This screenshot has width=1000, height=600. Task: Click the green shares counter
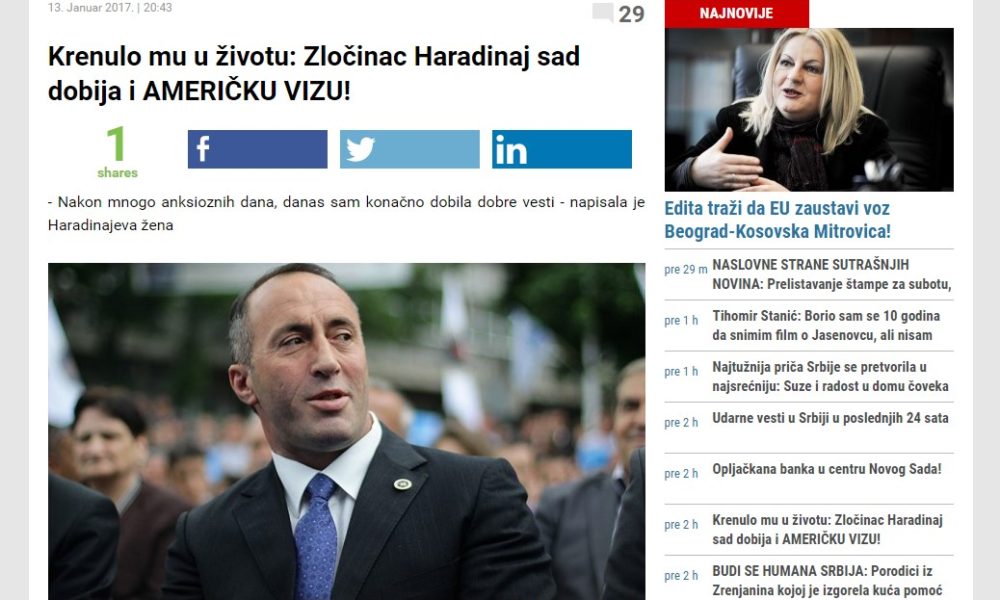[117, 152]
